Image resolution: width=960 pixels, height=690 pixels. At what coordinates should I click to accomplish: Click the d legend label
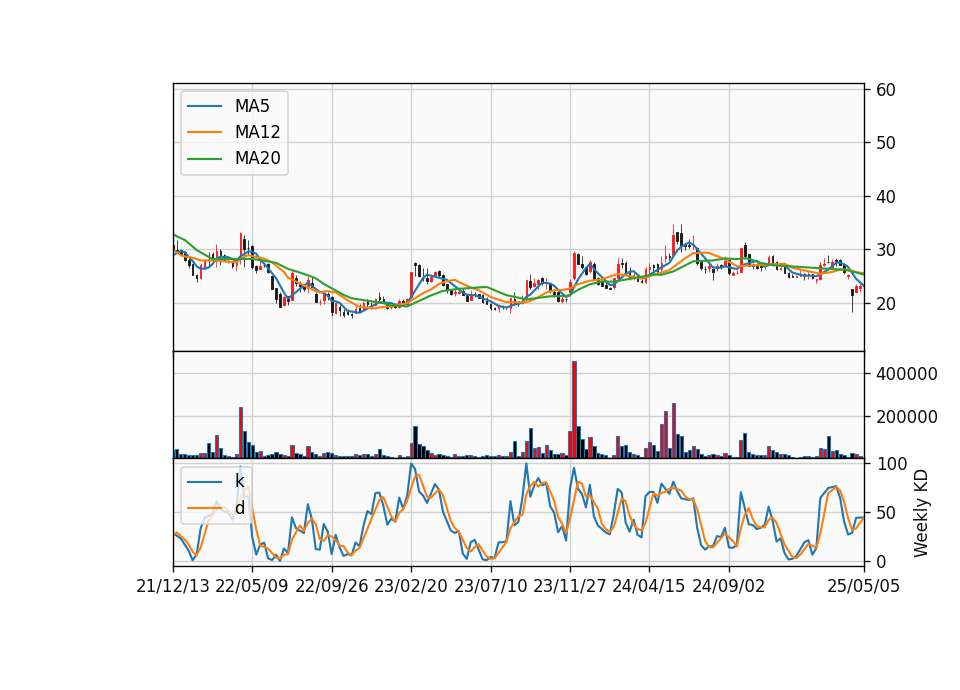click(x=239, y=508)
